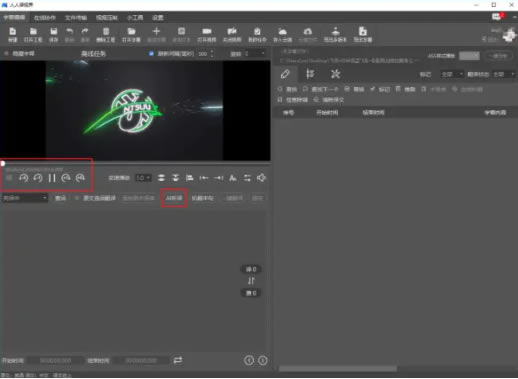Click the split subtitle line icon

(x=176, y=178)
